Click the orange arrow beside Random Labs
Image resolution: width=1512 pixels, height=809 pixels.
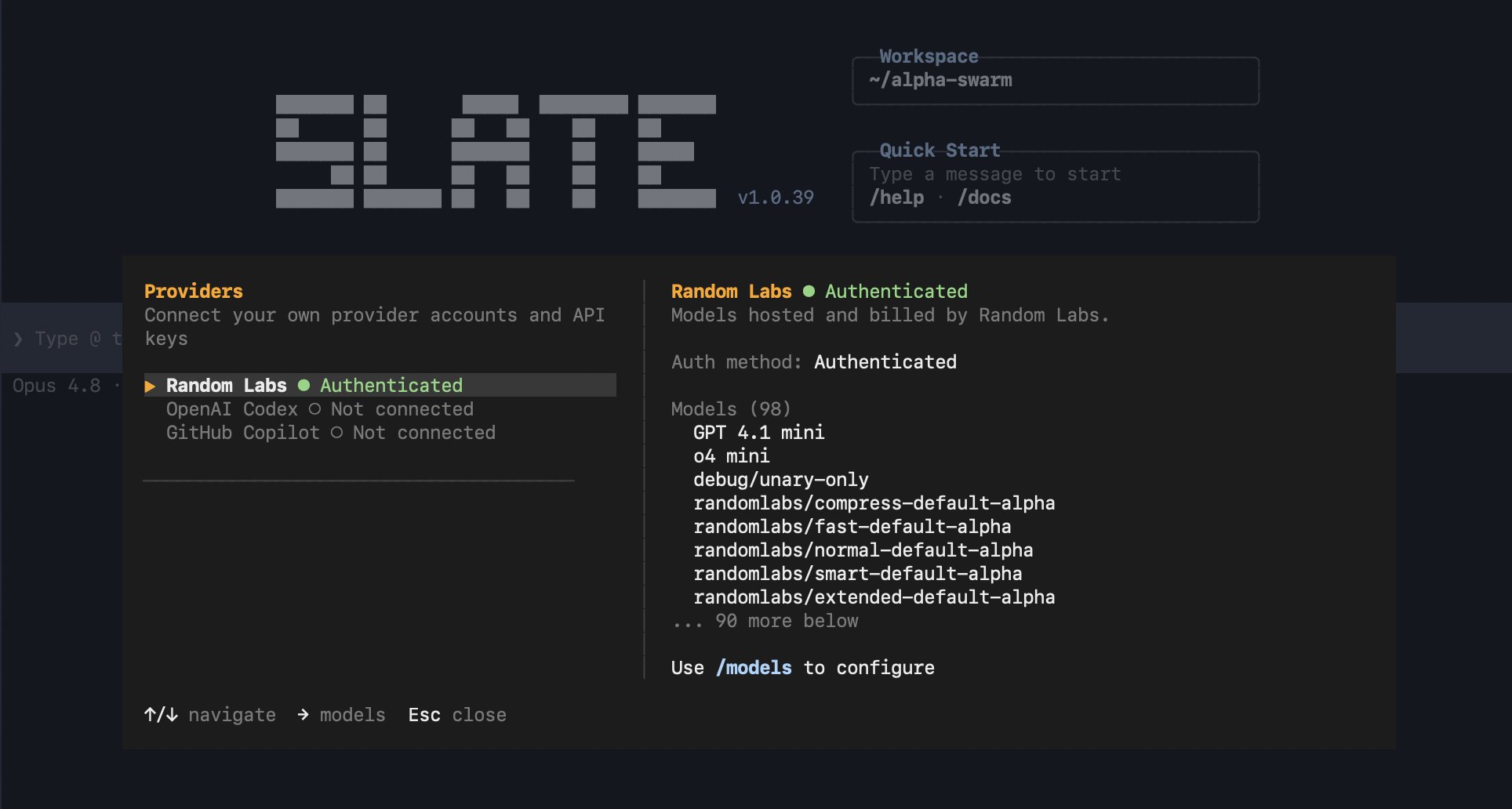pyautogui.click(x=150, y=386)
